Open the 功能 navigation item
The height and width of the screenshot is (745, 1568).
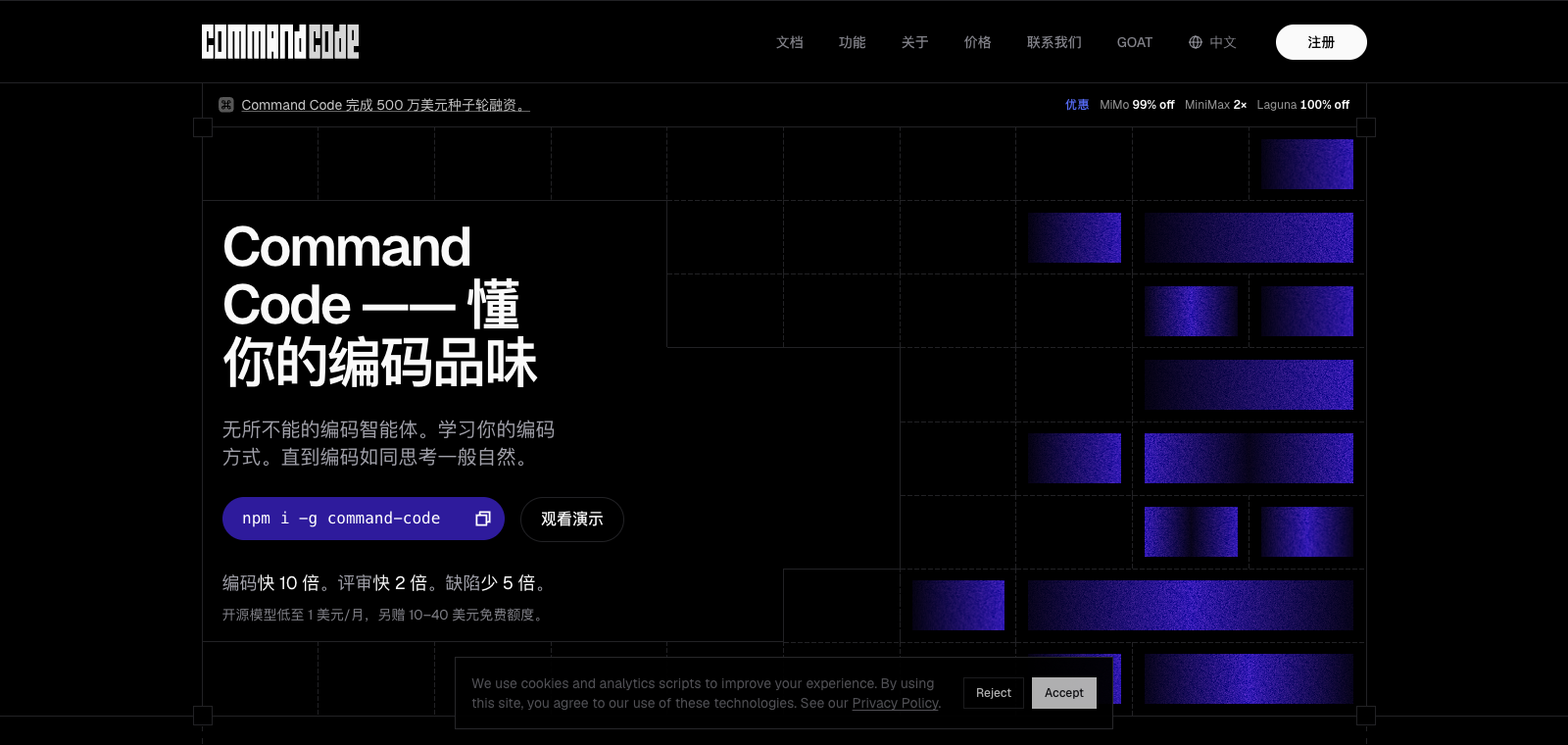click(x=853, y=42)
